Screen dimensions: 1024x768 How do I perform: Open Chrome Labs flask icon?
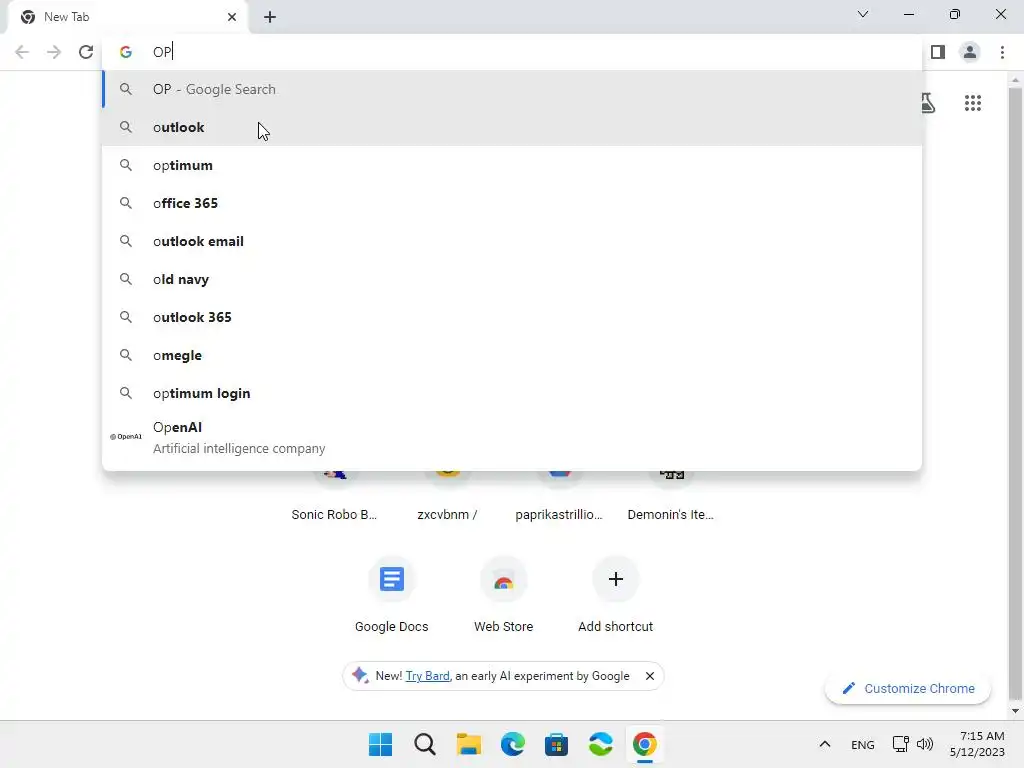(x=928, y=103)
